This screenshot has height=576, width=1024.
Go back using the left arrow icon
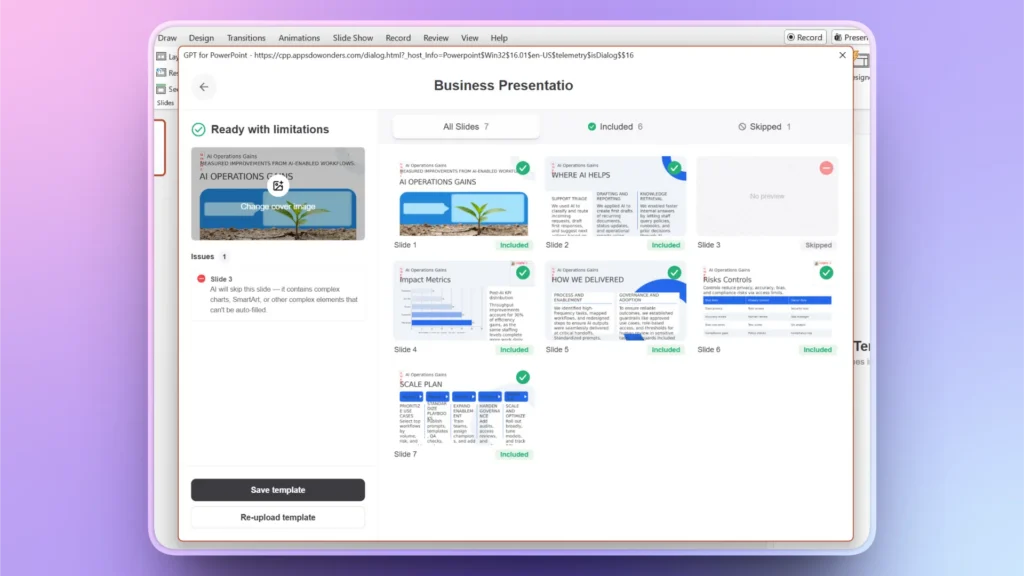(204, 87)
